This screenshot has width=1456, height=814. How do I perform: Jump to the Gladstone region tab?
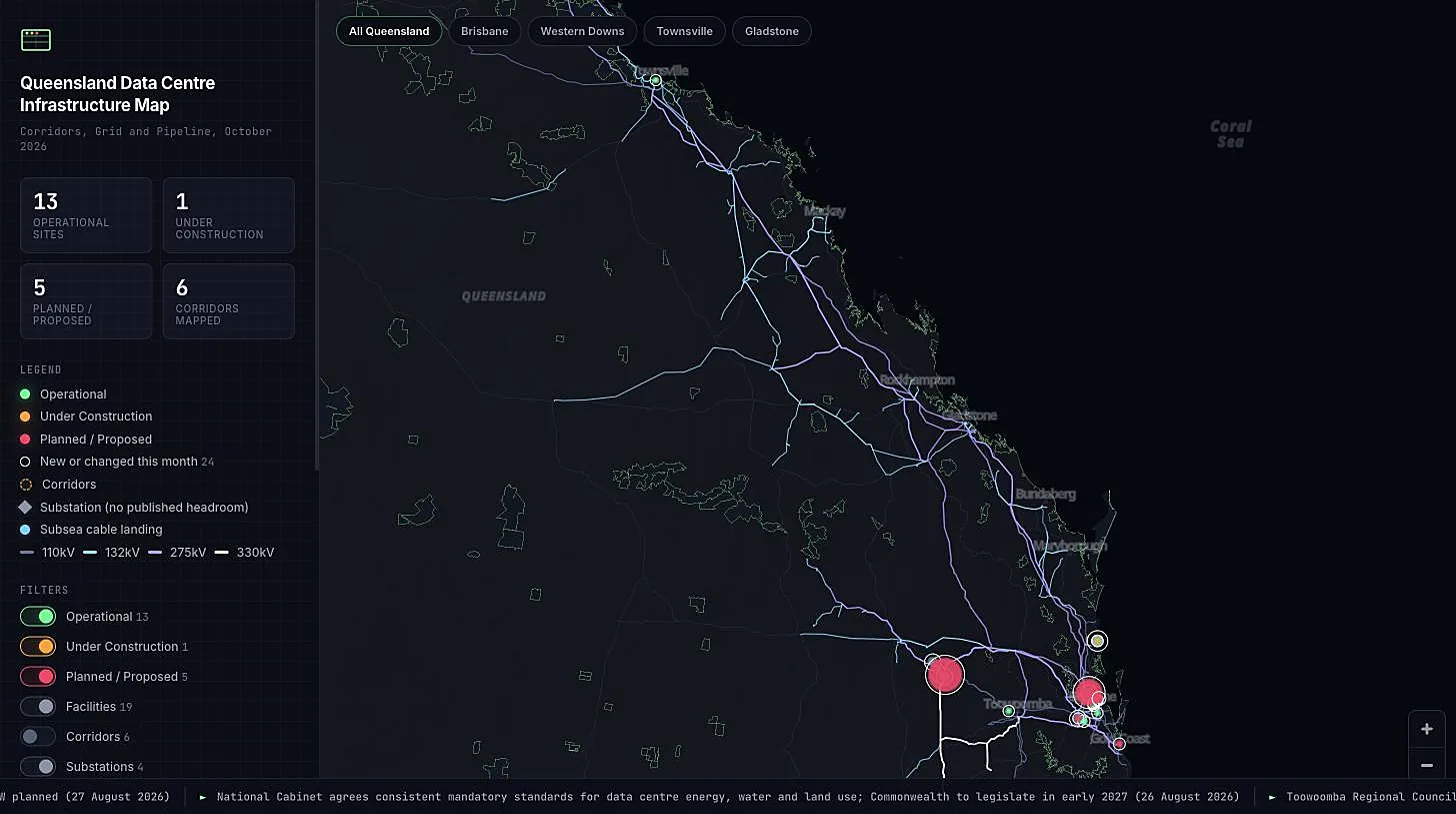click(772, 31)
